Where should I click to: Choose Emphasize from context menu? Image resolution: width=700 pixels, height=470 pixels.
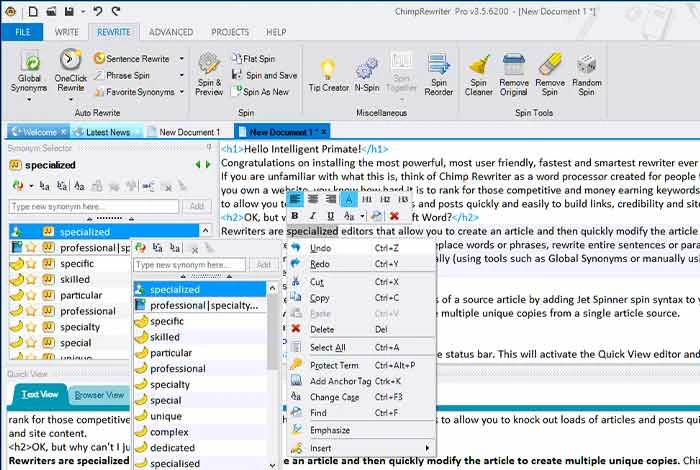pos(361,430)
